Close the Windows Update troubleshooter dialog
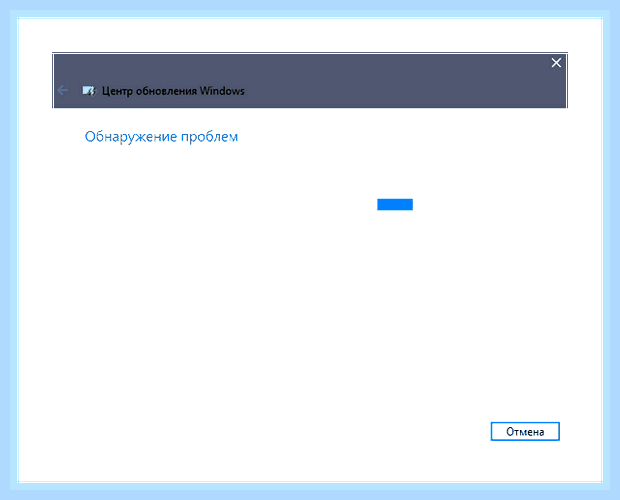This screenshot has height=500, width=620. 556,63
